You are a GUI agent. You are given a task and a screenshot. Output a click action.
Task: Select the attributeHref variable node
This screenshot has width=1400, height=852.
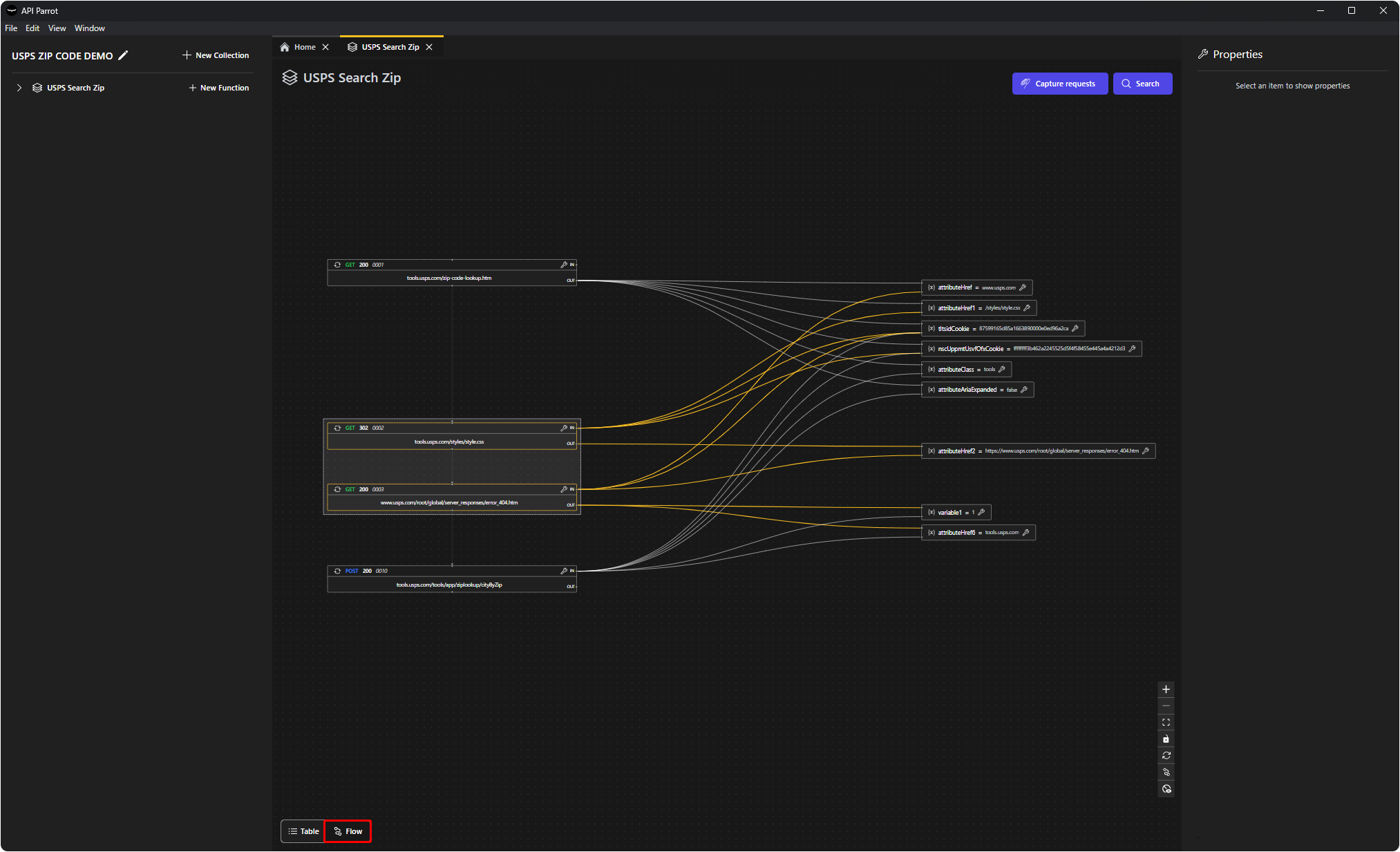pyautogui.click(x=976, y=287)
